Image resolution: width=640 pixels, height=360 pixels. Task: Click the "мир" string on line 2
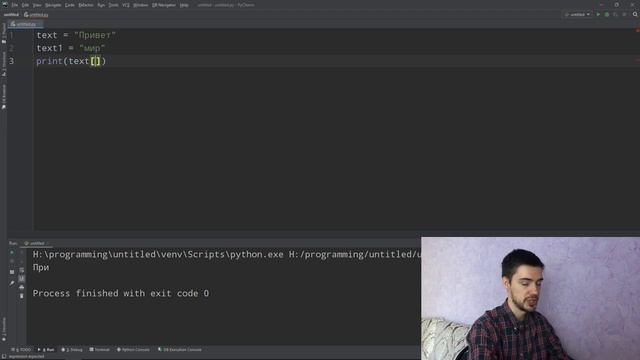tap(92, 48)
